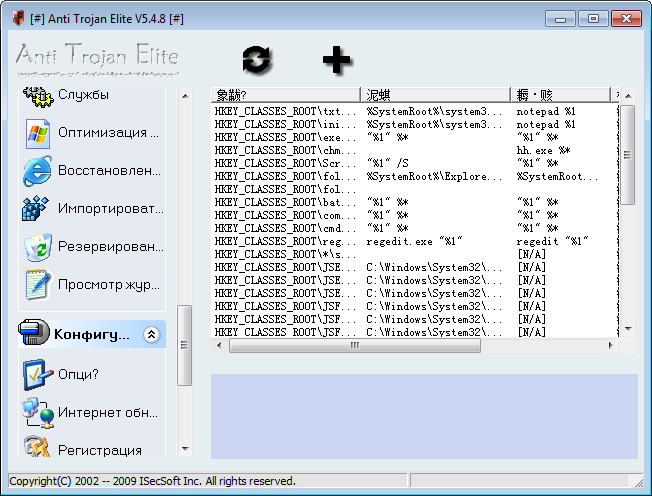Click the '%SystemRoot%\Explore...' cell
The height and width of the screenshot is (496, 652).
[434, 176]
